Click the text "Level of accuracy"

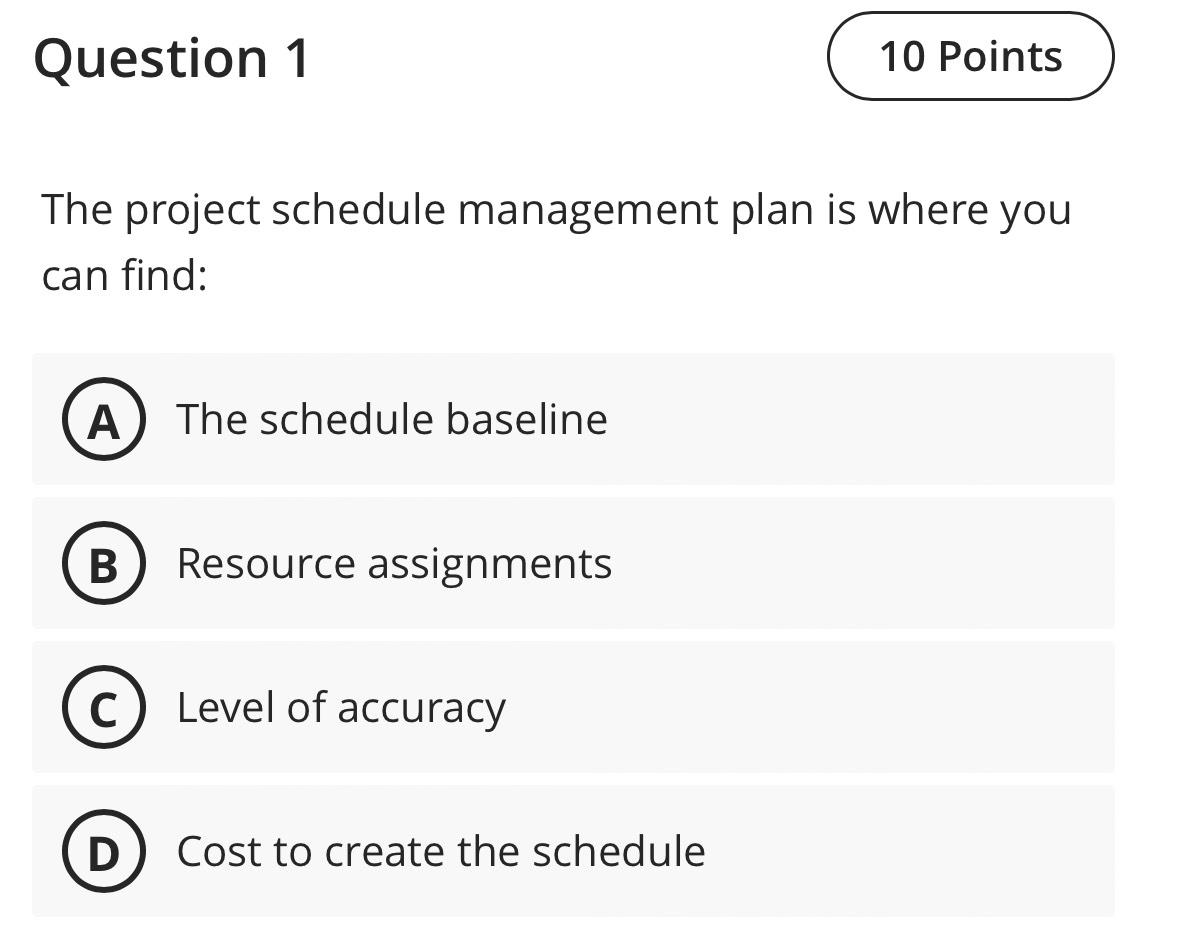pos(341,707)
